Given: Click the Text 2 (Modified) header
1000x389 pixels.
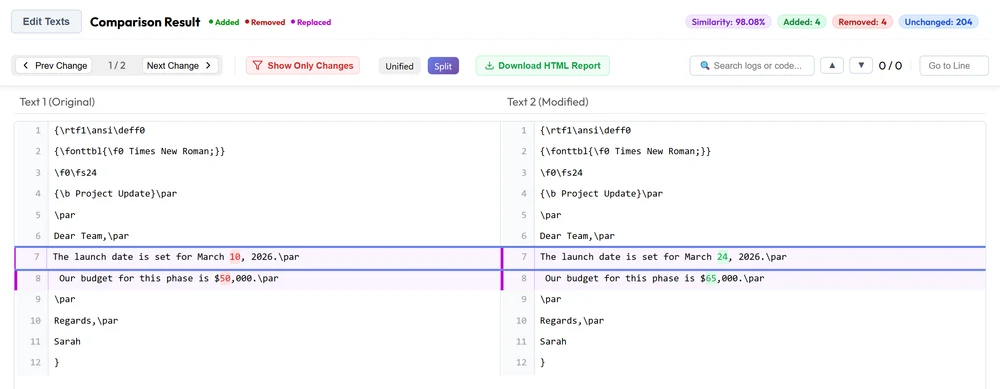Looking at the screenshot, I should click(547, 102).
